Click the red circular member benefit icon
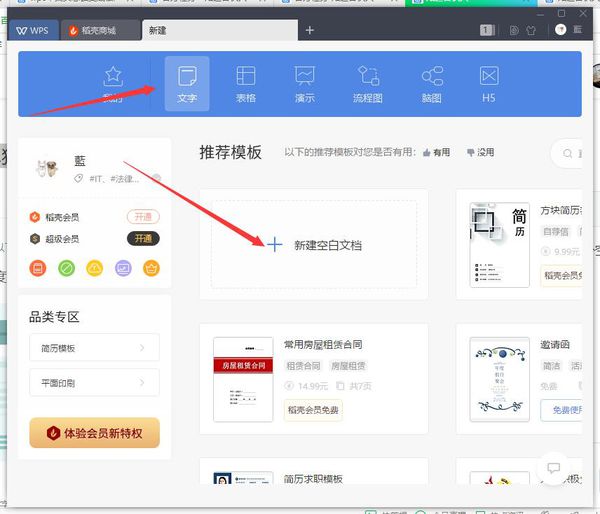The width and height of the screenshot is (600, 514). click(x=38, y=268)
